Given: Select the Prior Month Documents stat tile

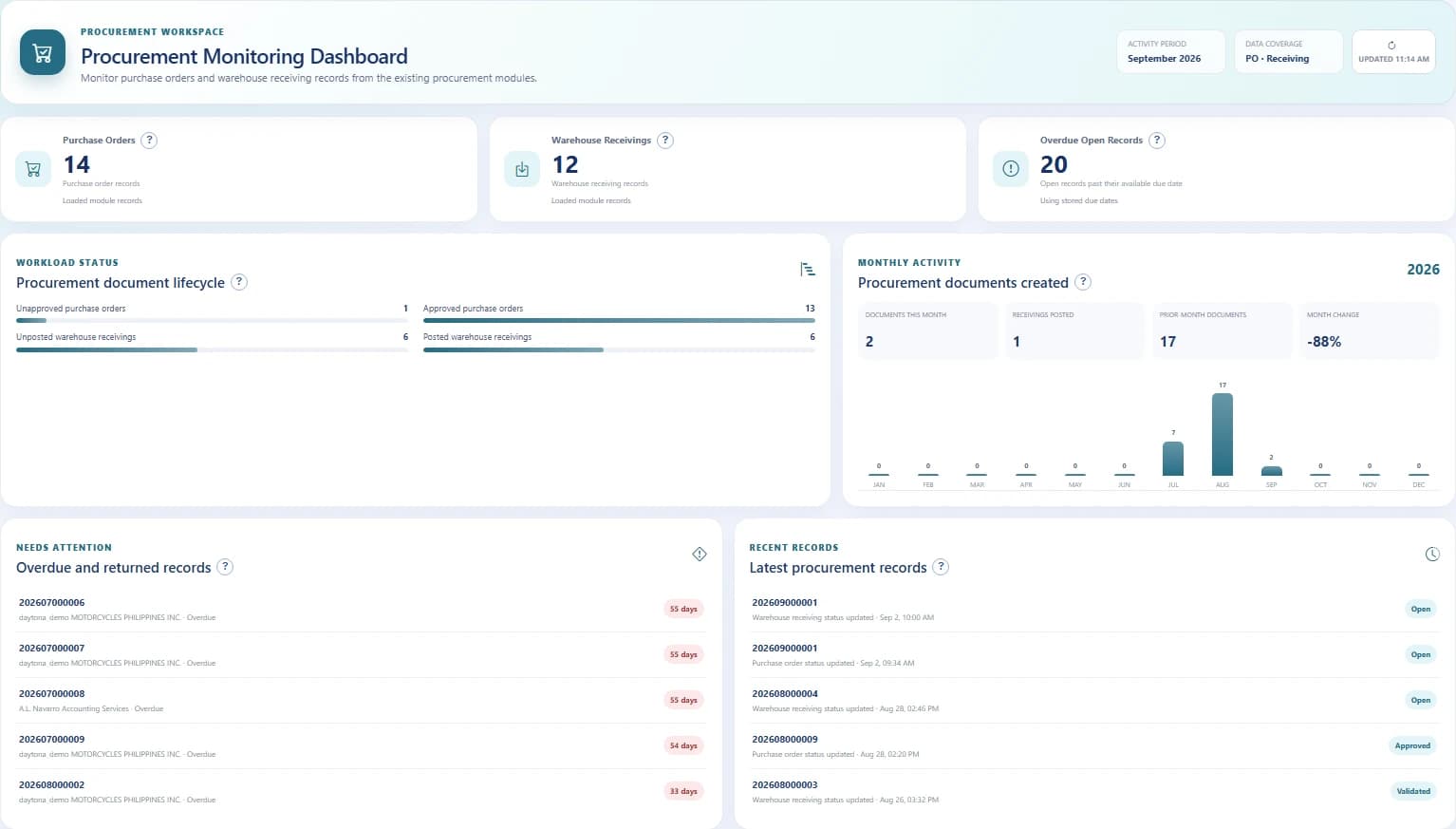Looking at the screenshot, I should 1223,330.
